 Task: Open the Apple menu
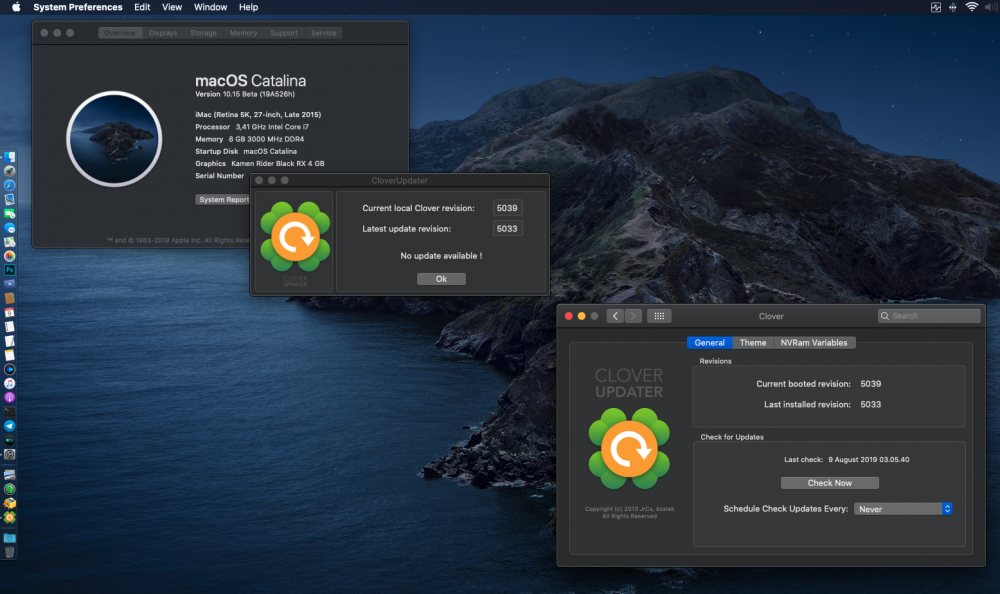click(16, 7)
